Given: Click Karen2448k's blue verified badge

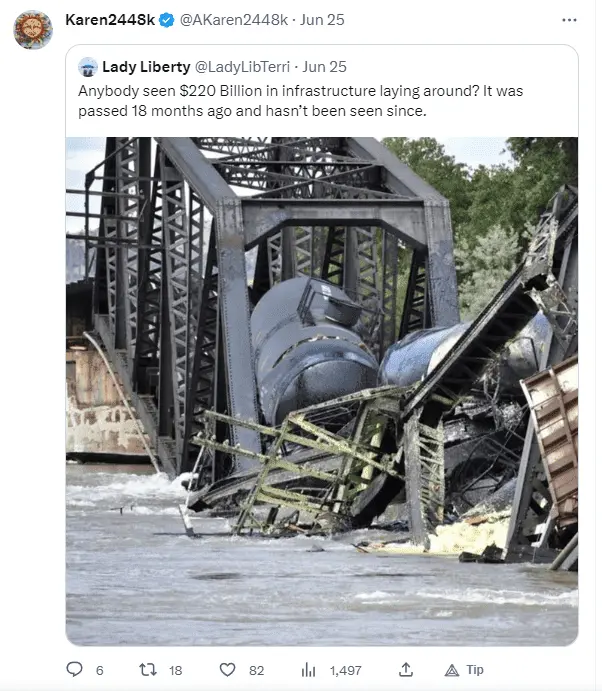Looking at the screenshot, I should 167,20.
